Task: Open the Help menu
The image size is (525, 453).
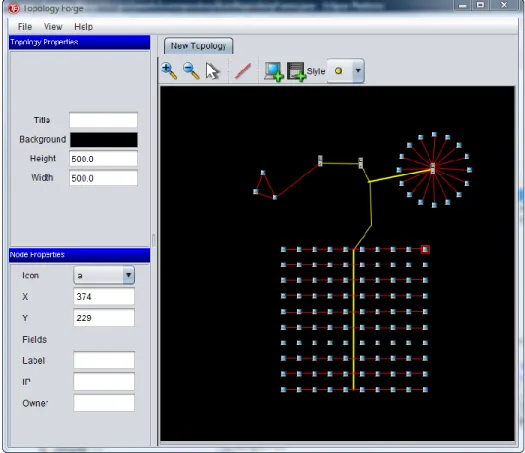Action: (83, 26)
